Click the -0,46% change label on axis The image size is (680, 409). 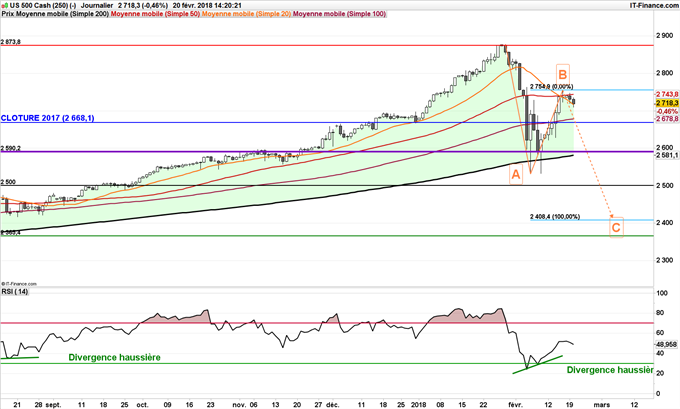coord(667,111)
